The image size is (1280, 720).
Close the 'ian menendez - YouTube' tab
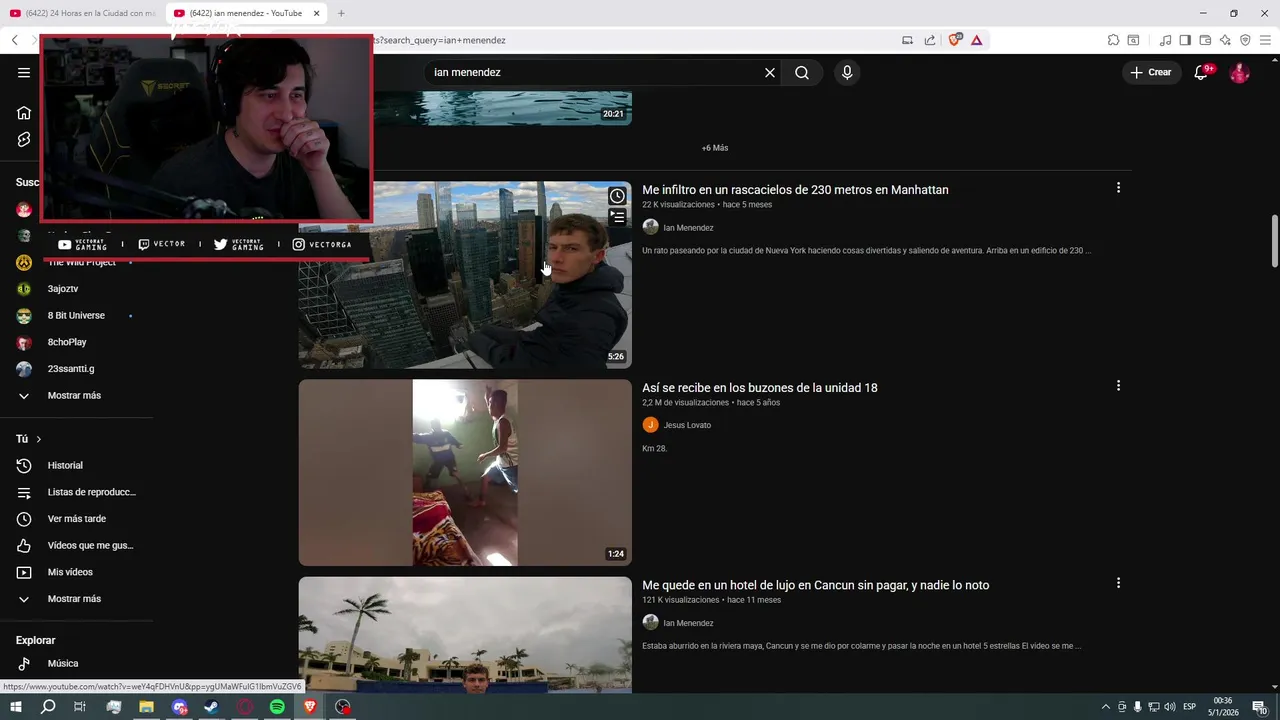317,13
